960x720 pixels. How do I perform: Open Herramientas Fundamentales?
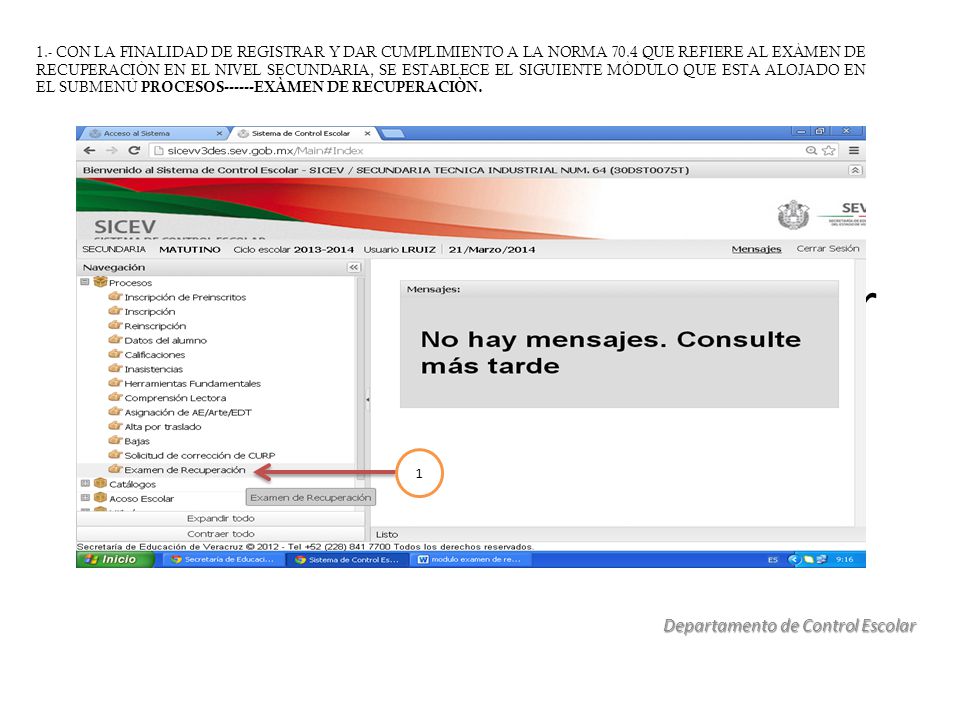192,384
